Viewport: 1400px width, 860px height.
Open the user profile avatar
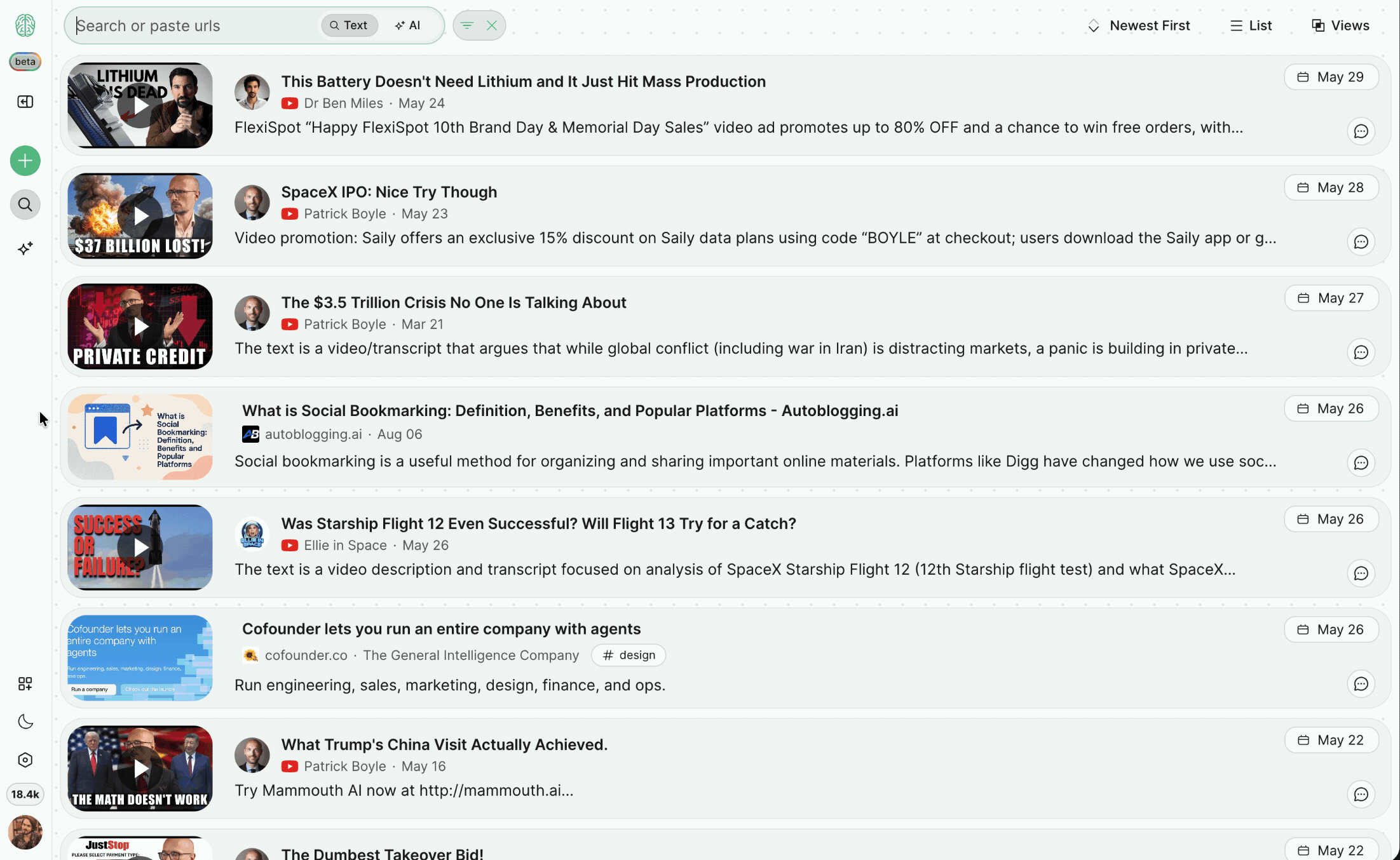pos(25,832)
